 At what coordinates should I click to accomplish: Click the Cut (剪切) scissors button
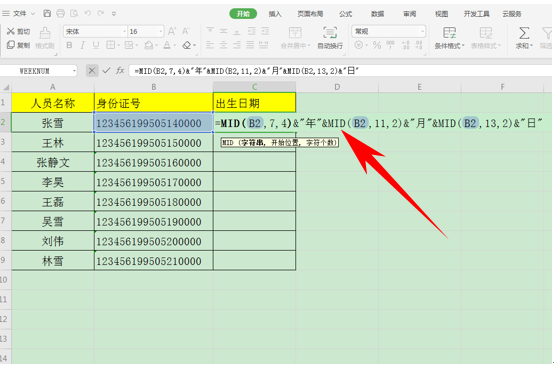18,31
